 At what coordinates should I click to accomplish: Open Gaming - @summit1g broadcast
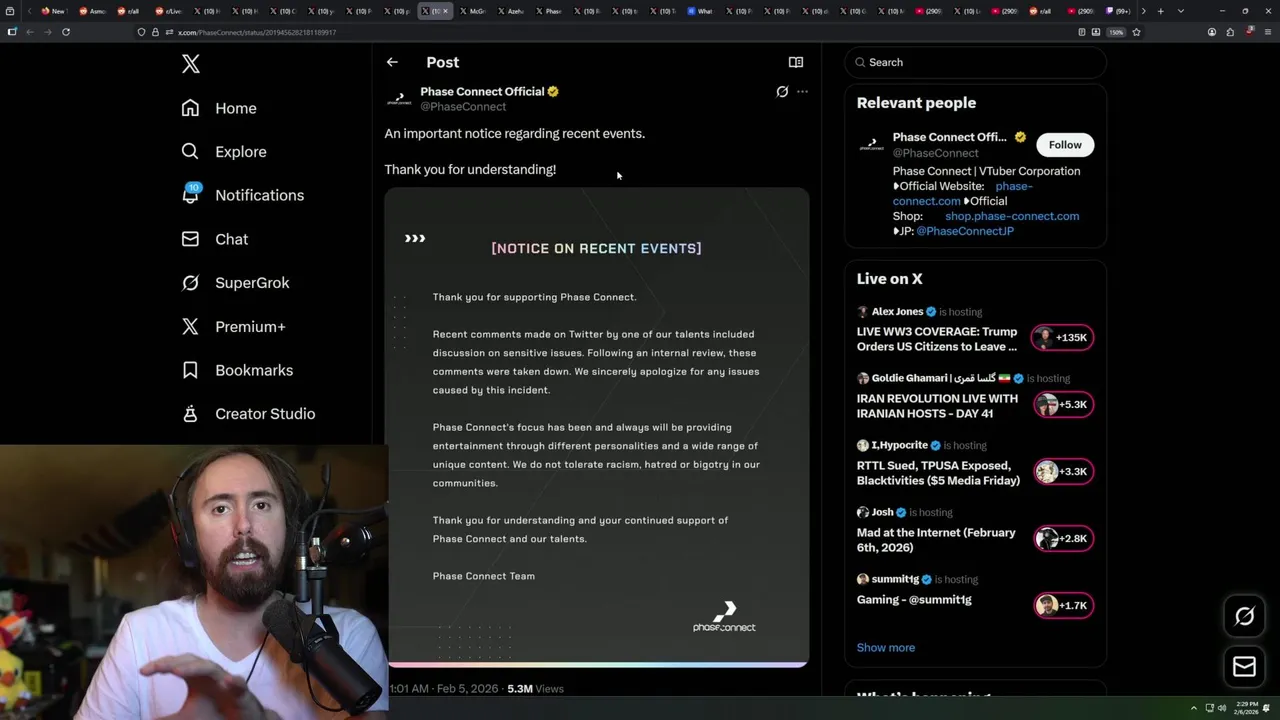click(914, 600)
